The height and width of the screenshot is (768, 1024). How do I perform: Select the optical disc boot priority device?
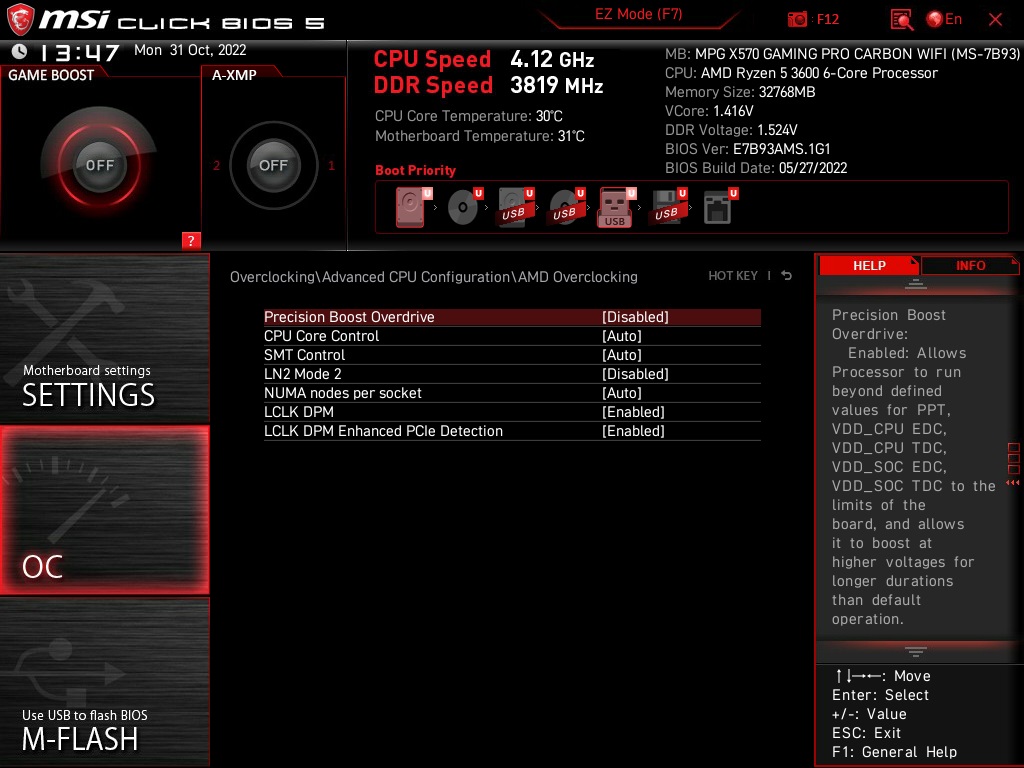(465, 207)
